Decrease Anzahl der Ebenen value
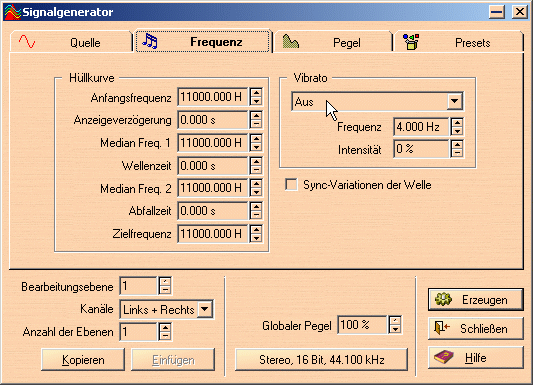This screenshot has height=385, width=533. (165, 336)
